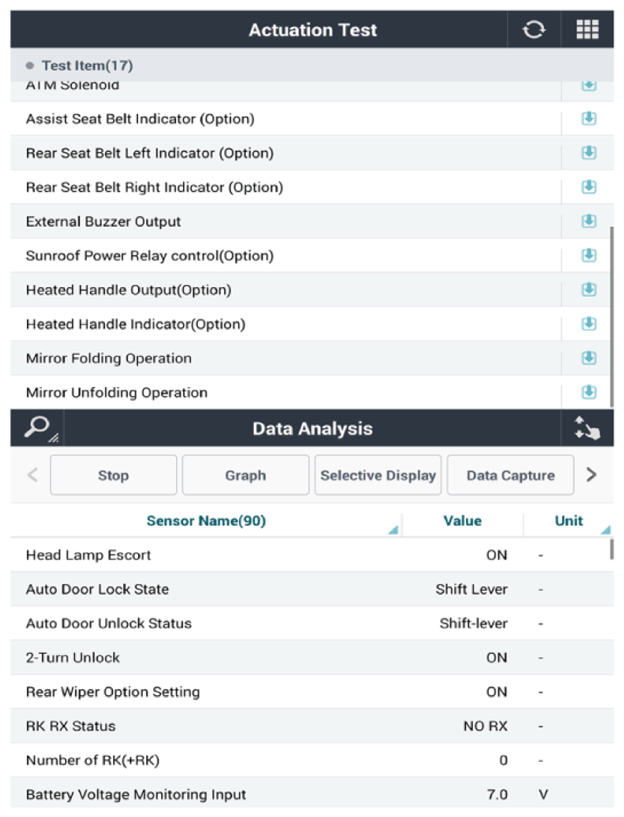Viewport: 624px width, 817px height.
Task: Open the grid menu icon in Actuation Test
Action: (587, 30)
